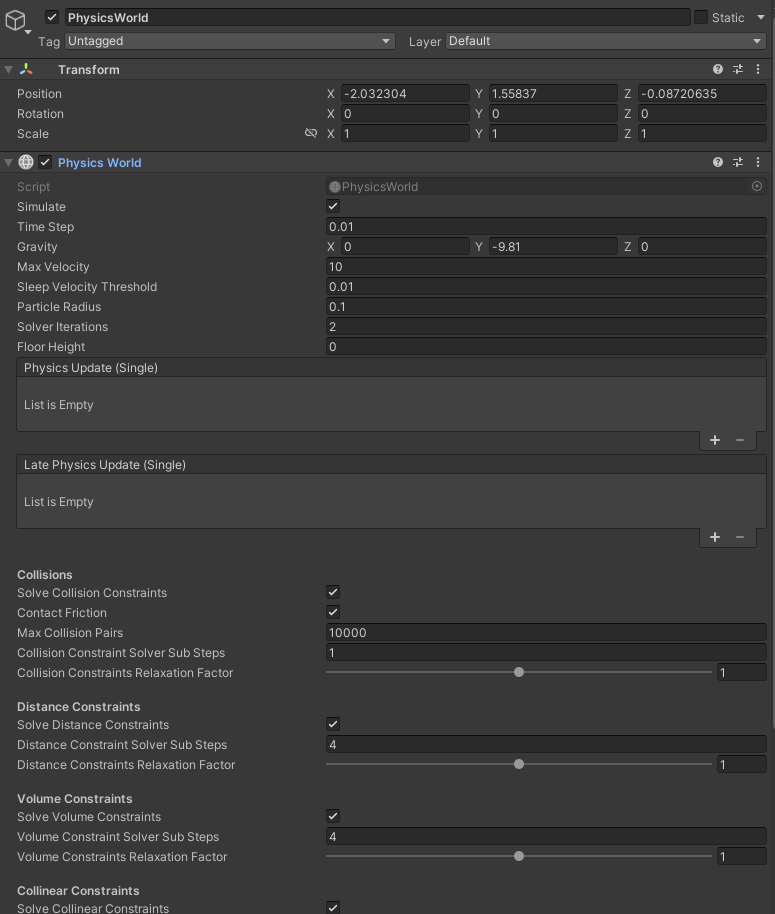The width and height of the screenshot is (775, 914).
Task: Add entry to Physics Update event list
Action: tap(715, 440)
